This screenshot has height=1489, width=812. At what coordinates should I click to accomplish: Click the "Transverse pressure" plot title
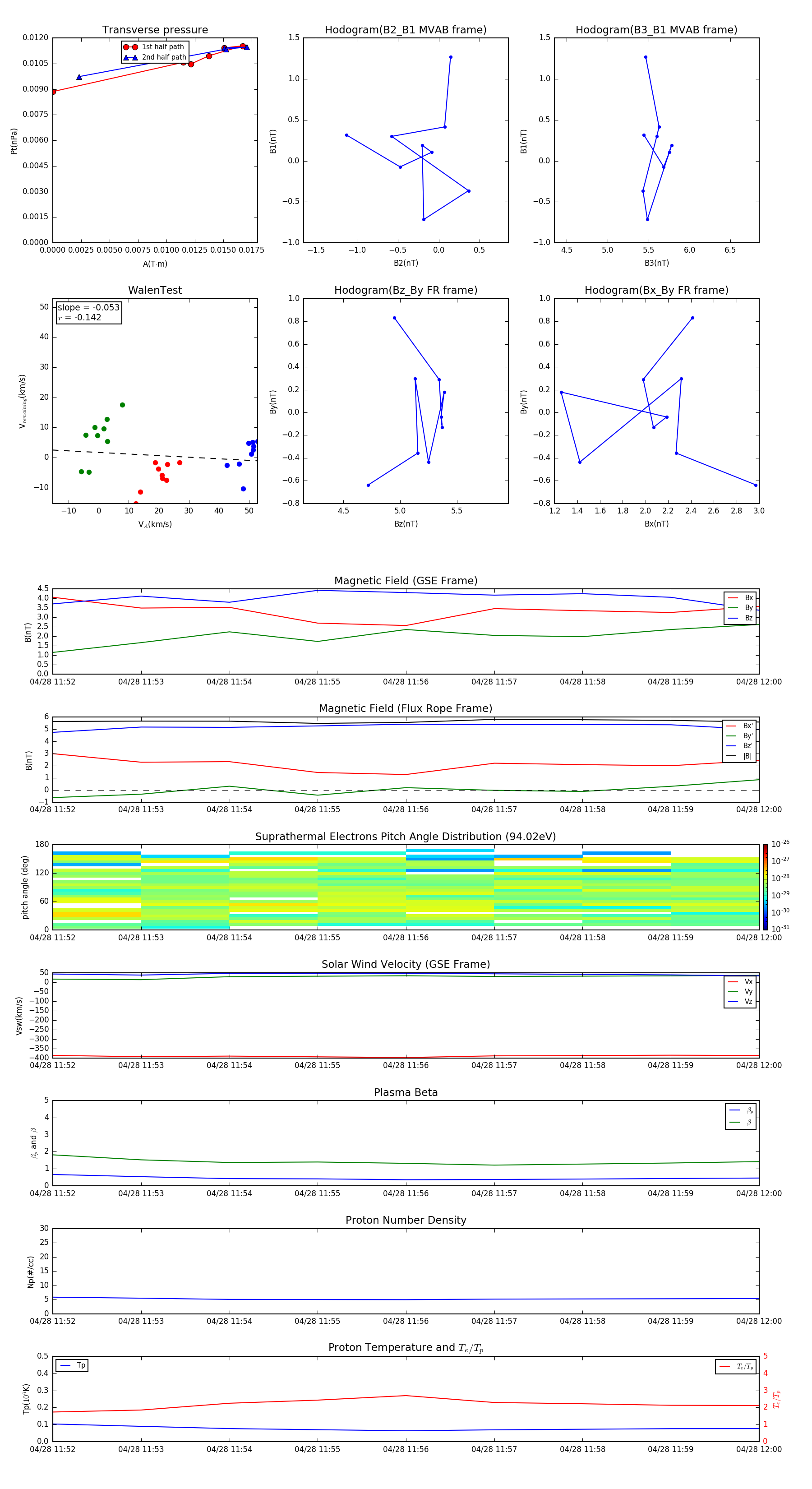155,30
